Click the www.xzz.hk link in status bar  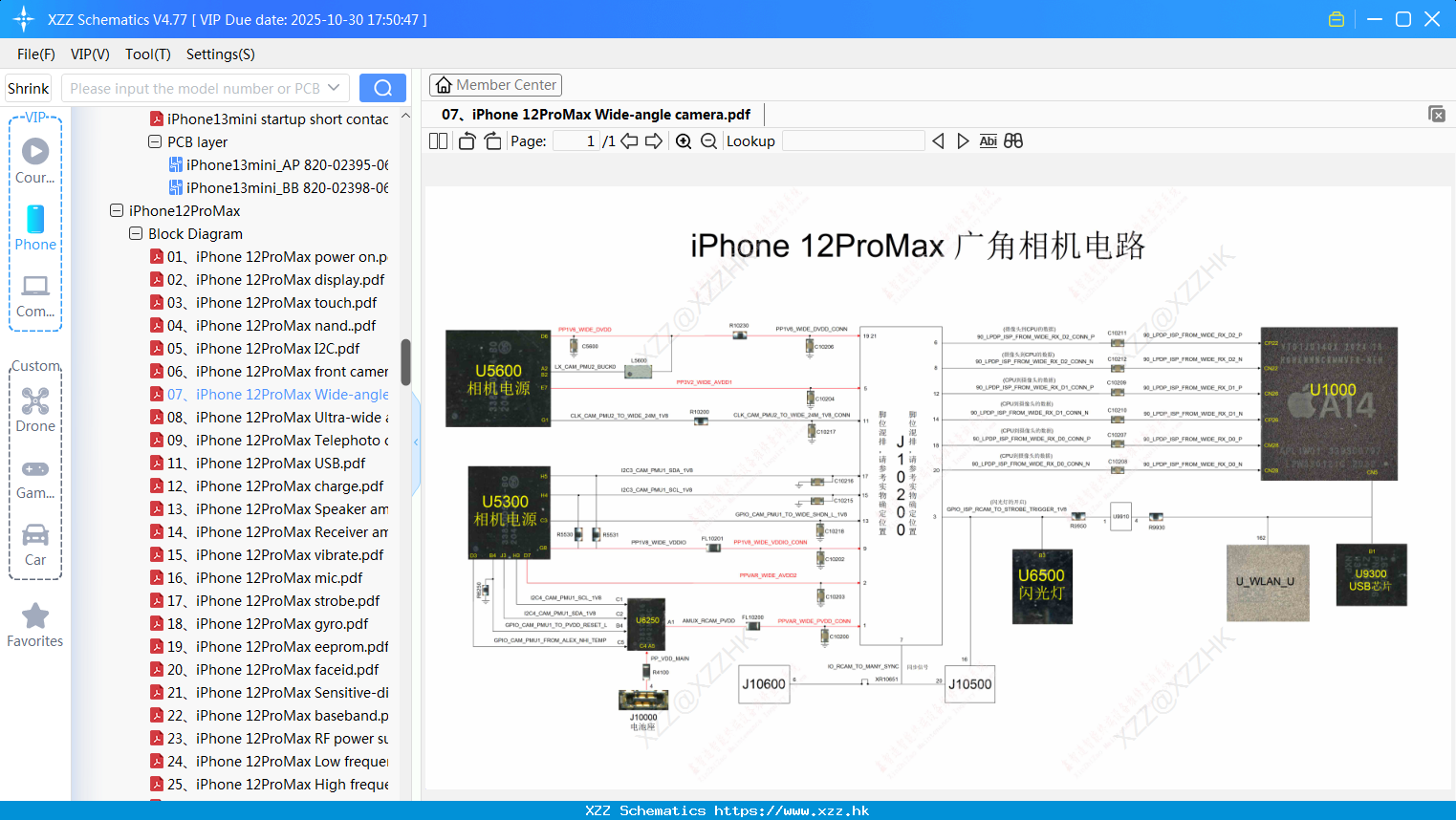click(x=792, y=810)
